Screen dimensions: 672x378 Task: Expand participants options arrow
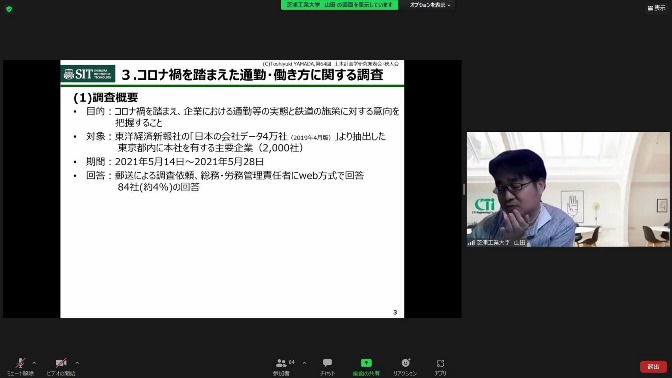point(304,363)
